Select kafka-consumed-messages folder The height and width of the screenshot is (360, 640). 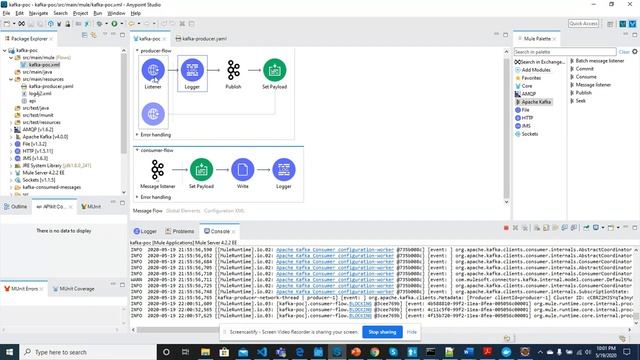click(x=48, y=187)
